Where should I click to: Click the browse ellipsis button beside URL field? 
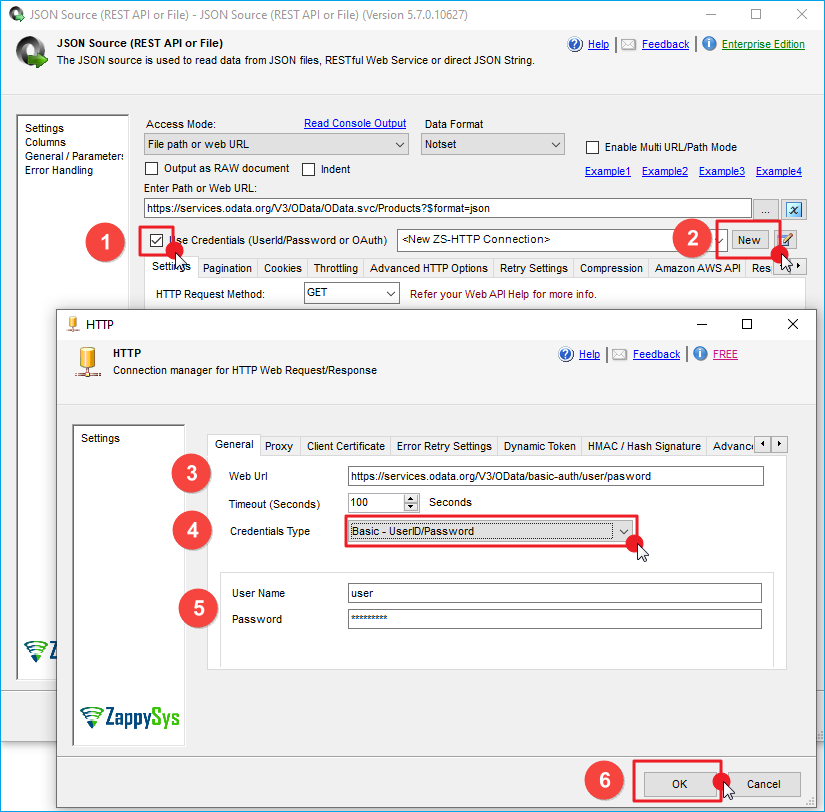[x=767, y=209]
